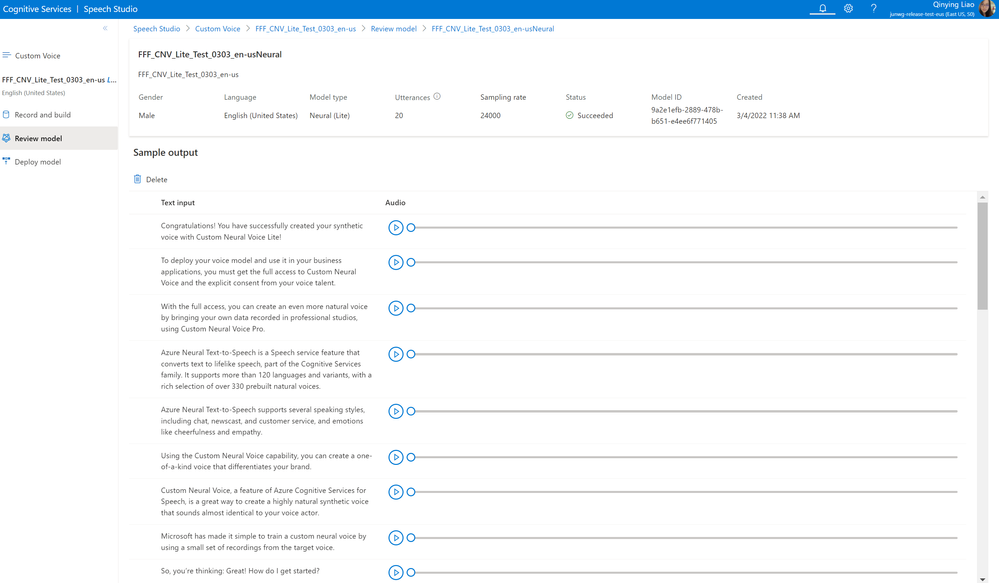
Task: Click the trash icon next to Delete
Action: point(137,179)
